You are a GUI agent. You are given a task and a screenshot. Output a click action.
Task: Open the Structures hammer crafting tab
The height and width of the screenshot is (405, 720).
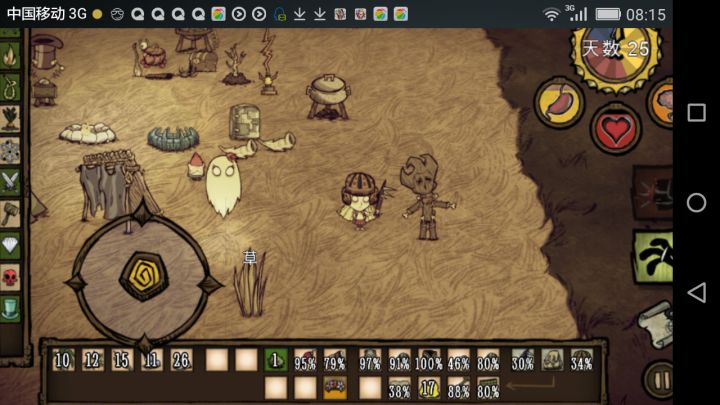(x=10, y=213)
